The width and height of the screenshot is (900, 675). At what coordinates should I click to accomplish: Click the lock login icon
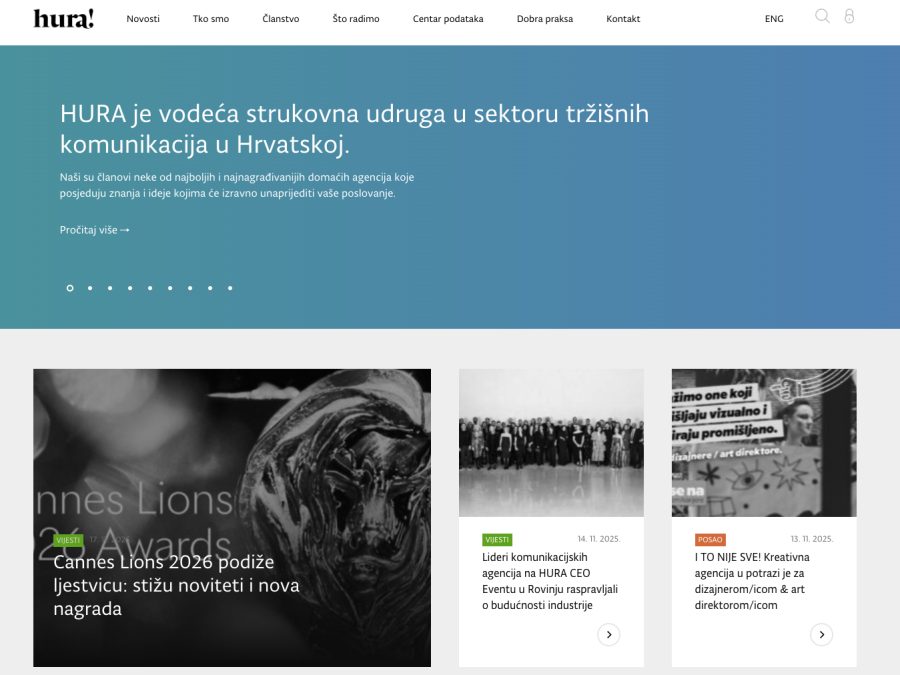(849, 16)
